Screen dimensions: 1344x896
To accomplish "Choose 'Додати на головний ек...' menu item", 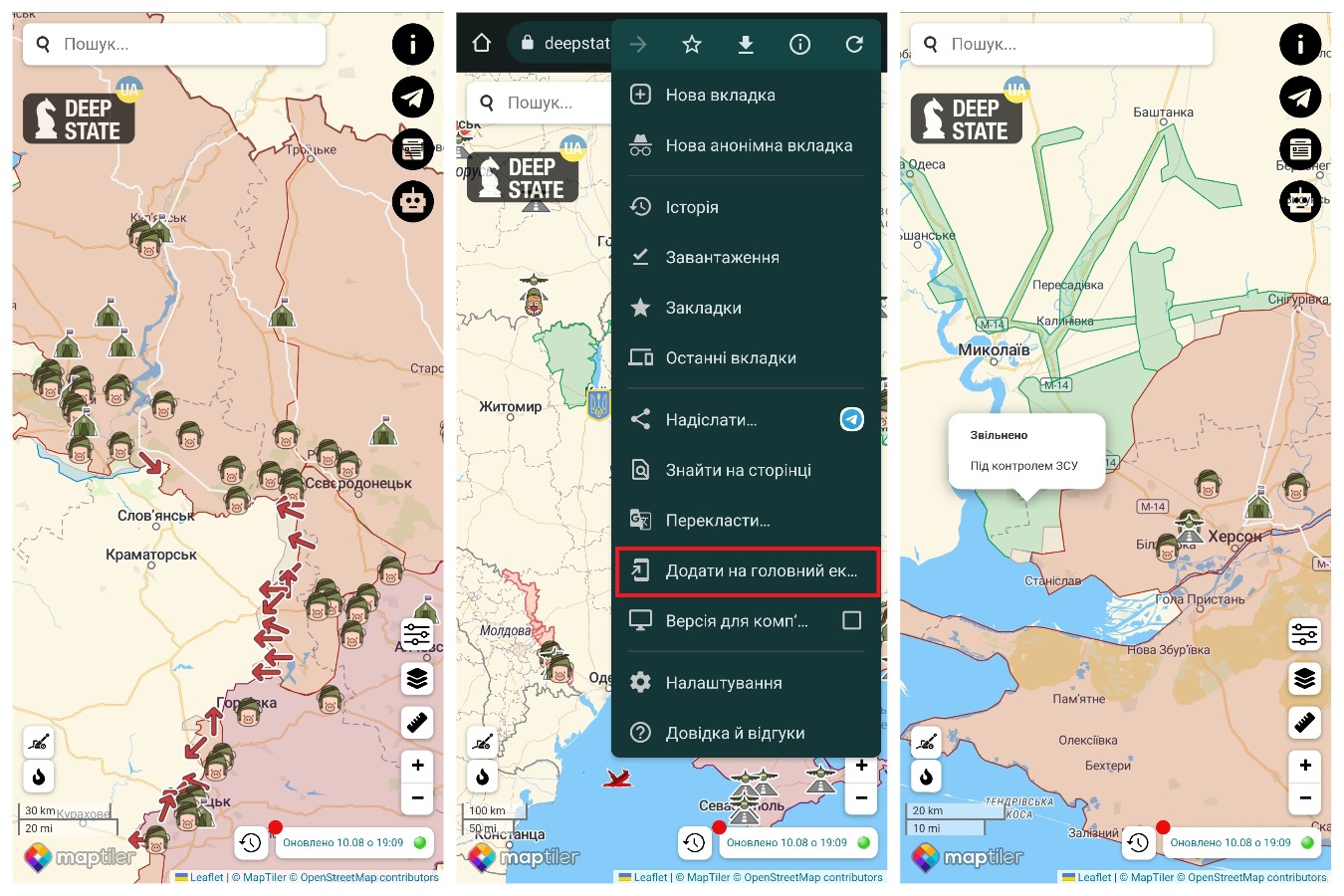I will (x=747, y=571).
